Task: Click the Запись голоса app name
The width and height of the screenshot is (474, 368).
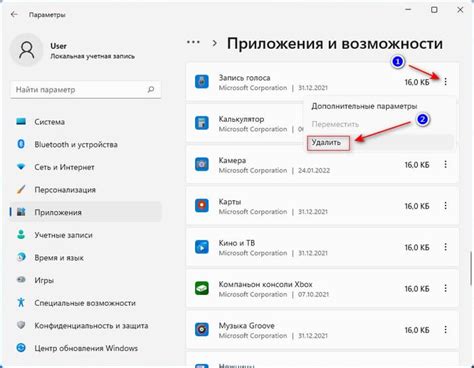Action: pos(244,78)
